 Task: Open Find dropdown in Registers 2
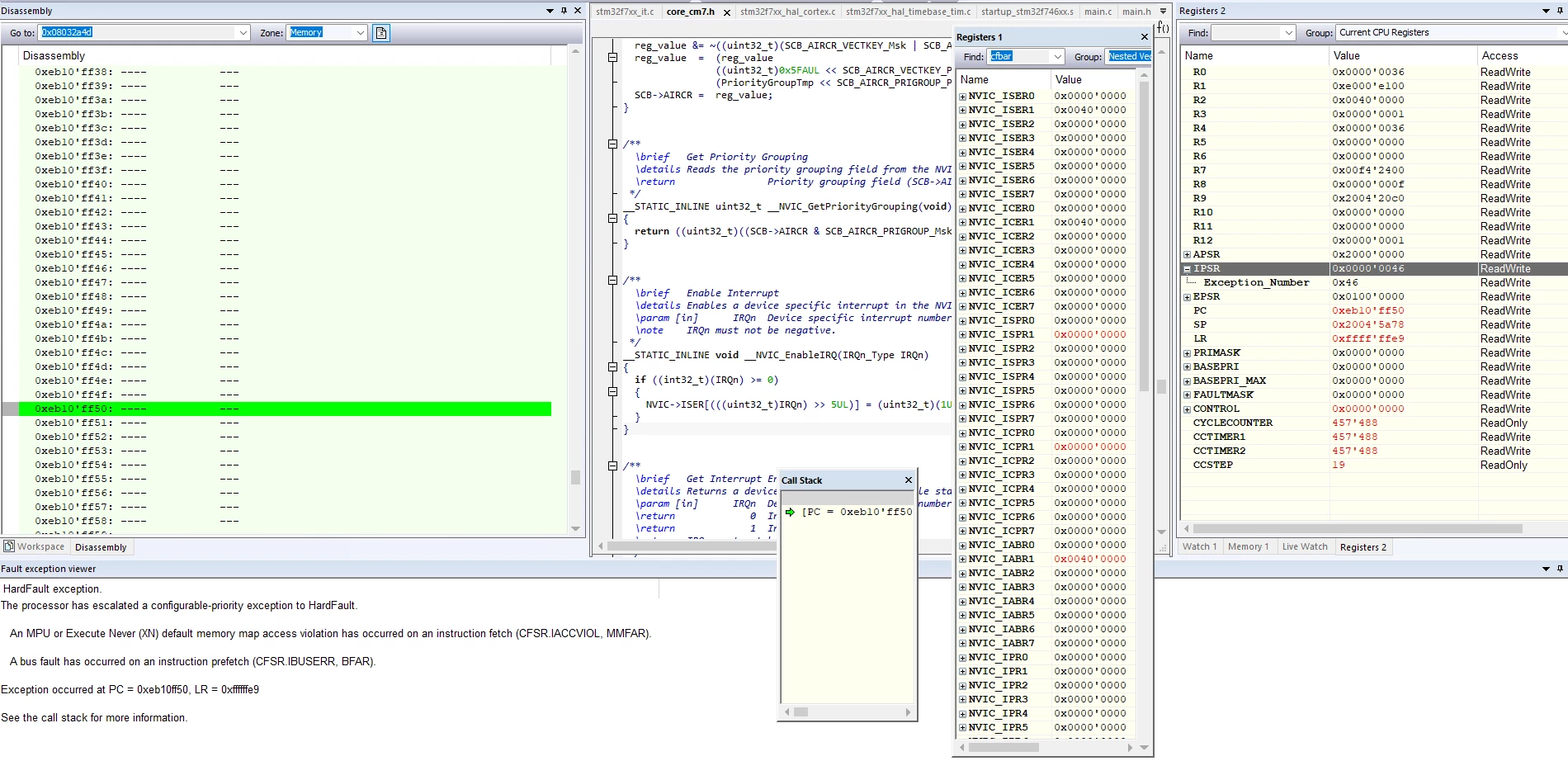click(1289, 33)
